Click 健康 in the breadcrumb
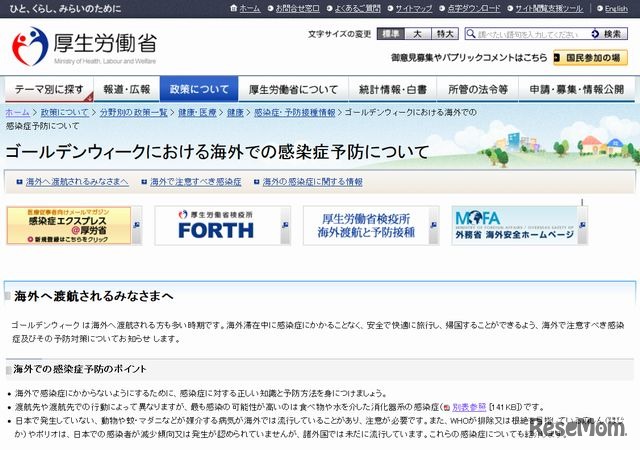This screenshot has height=450, width=640. [x=235, y=112]
